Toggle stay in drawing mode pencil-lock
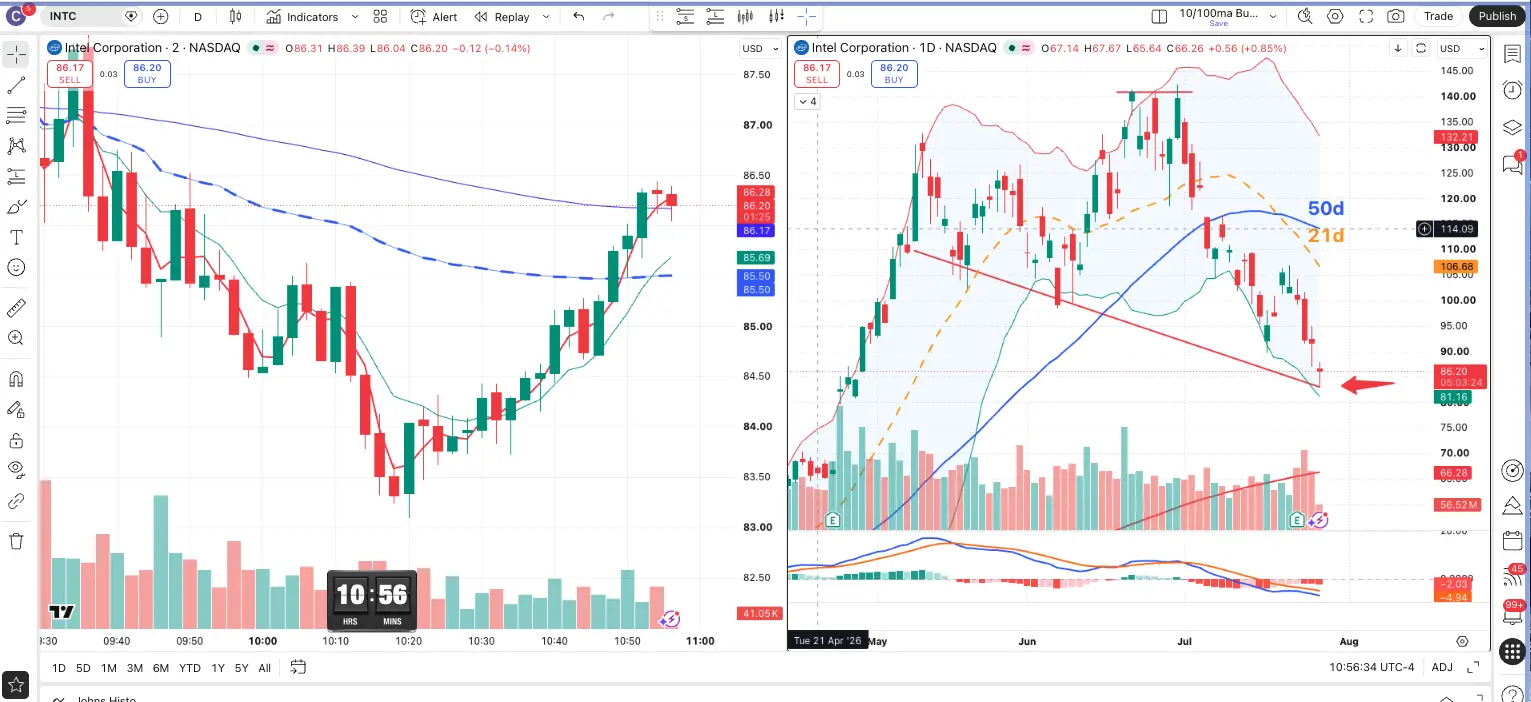 (x=16, y=409)
